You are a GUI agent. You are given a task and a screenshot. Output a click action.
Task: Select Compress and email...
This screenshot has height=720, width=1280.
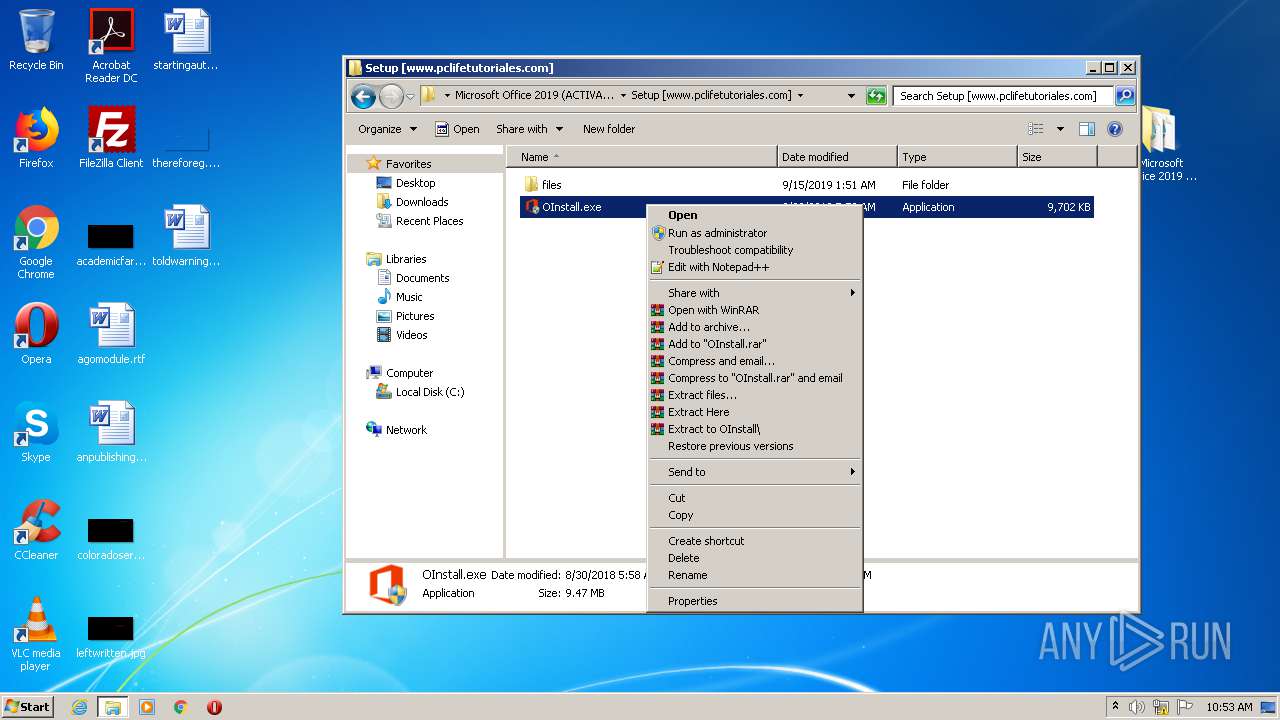754,361
